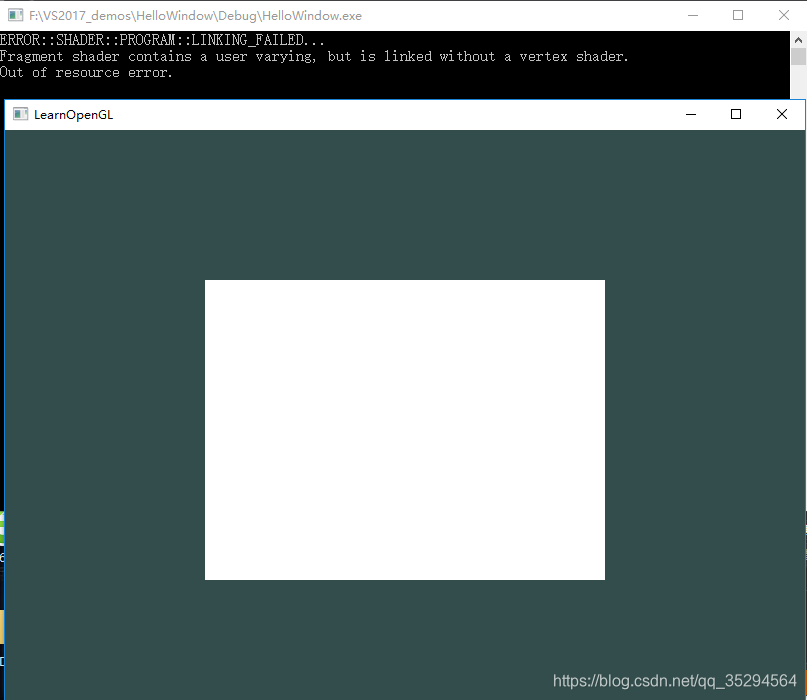Image resolution: width=807 pixels, height=700 pixels.
Task: Click the white rendered rectangle
Action: tap(404, 429)
